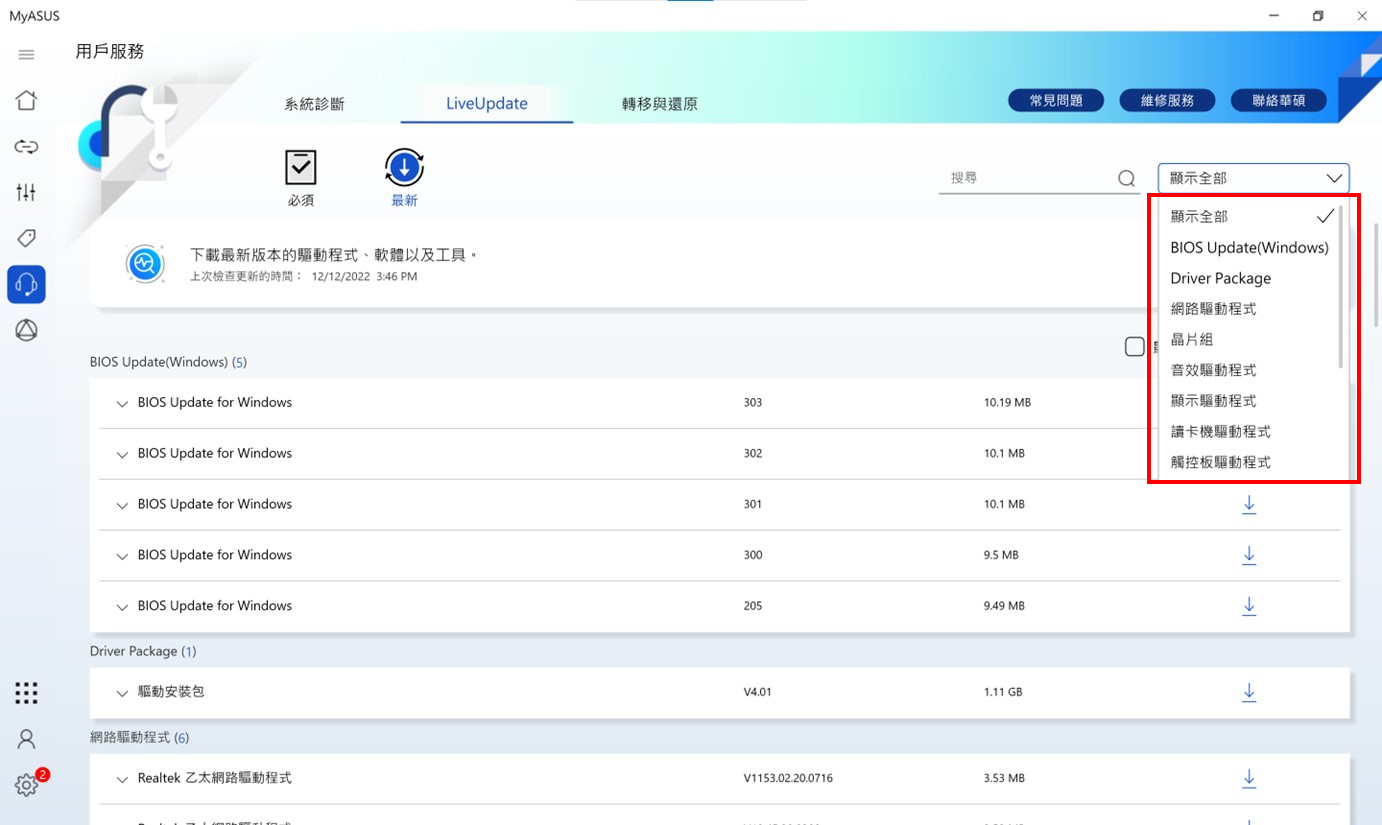Open the ASUS One triangle sidebar icon
The width and height of the screenshot is (1382, 825).
click(x=26, y=330)
